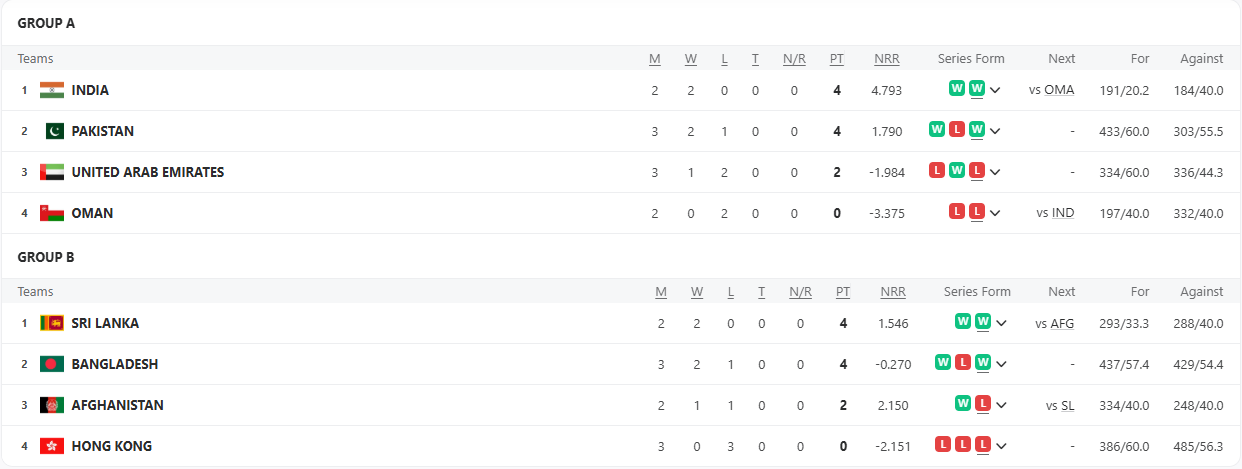
Task: Click the Oman flag icon
Action: click(x=52, y=213)
